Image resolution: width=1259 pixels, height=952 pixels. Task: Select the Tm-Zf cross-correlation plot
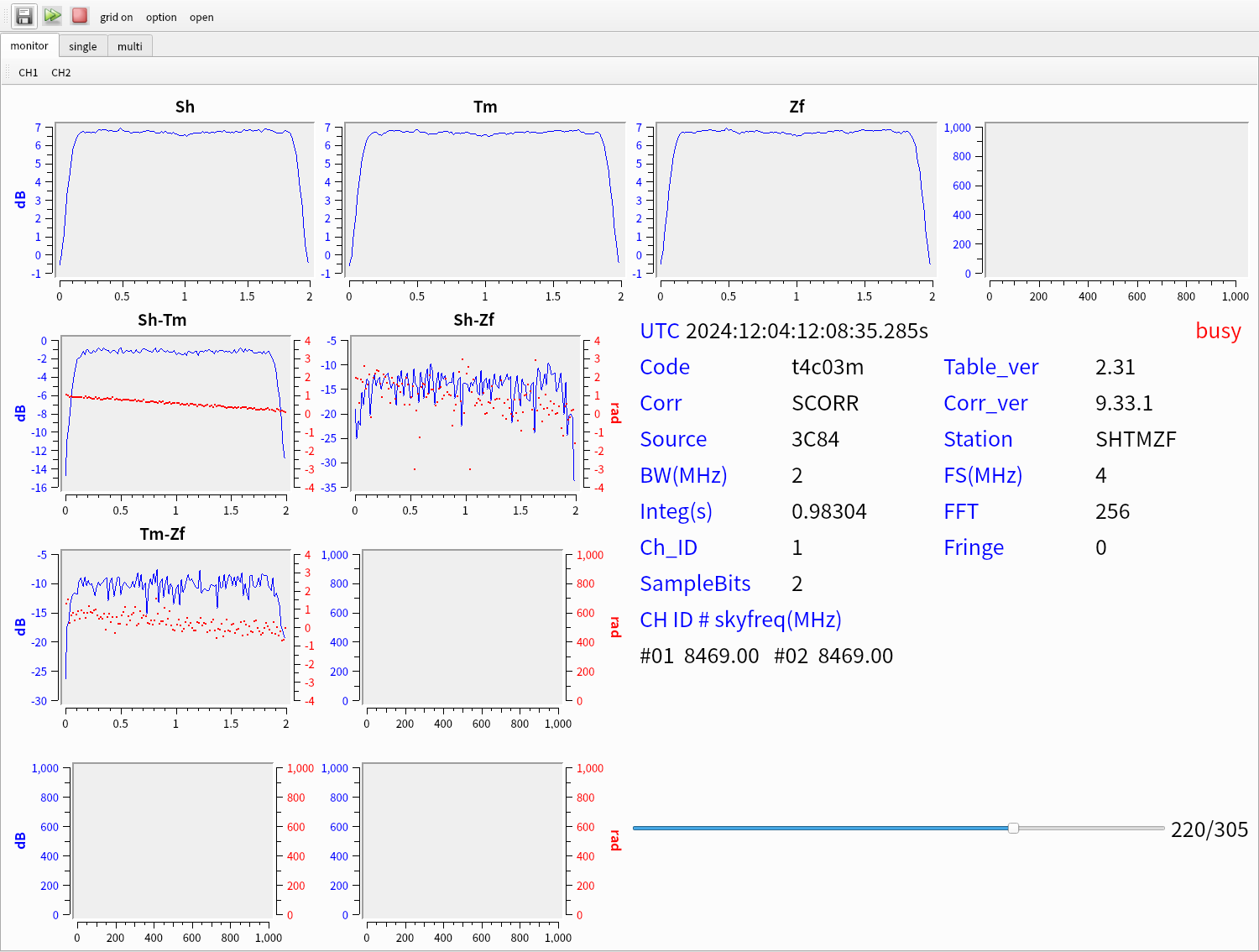point(175,627)
